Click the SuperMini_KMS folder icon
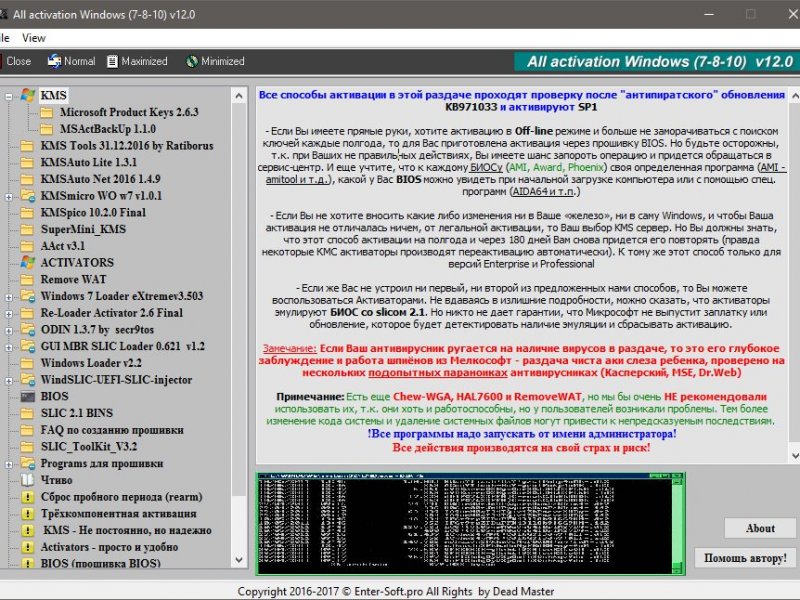800x600 pixels. coord(28,230)
